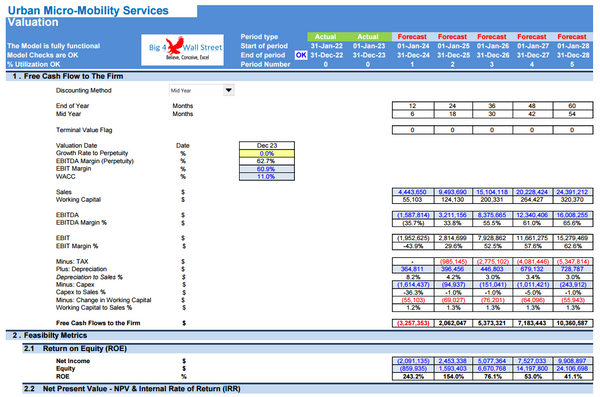Select Sales value 4,443,650

tap(412, 192)
